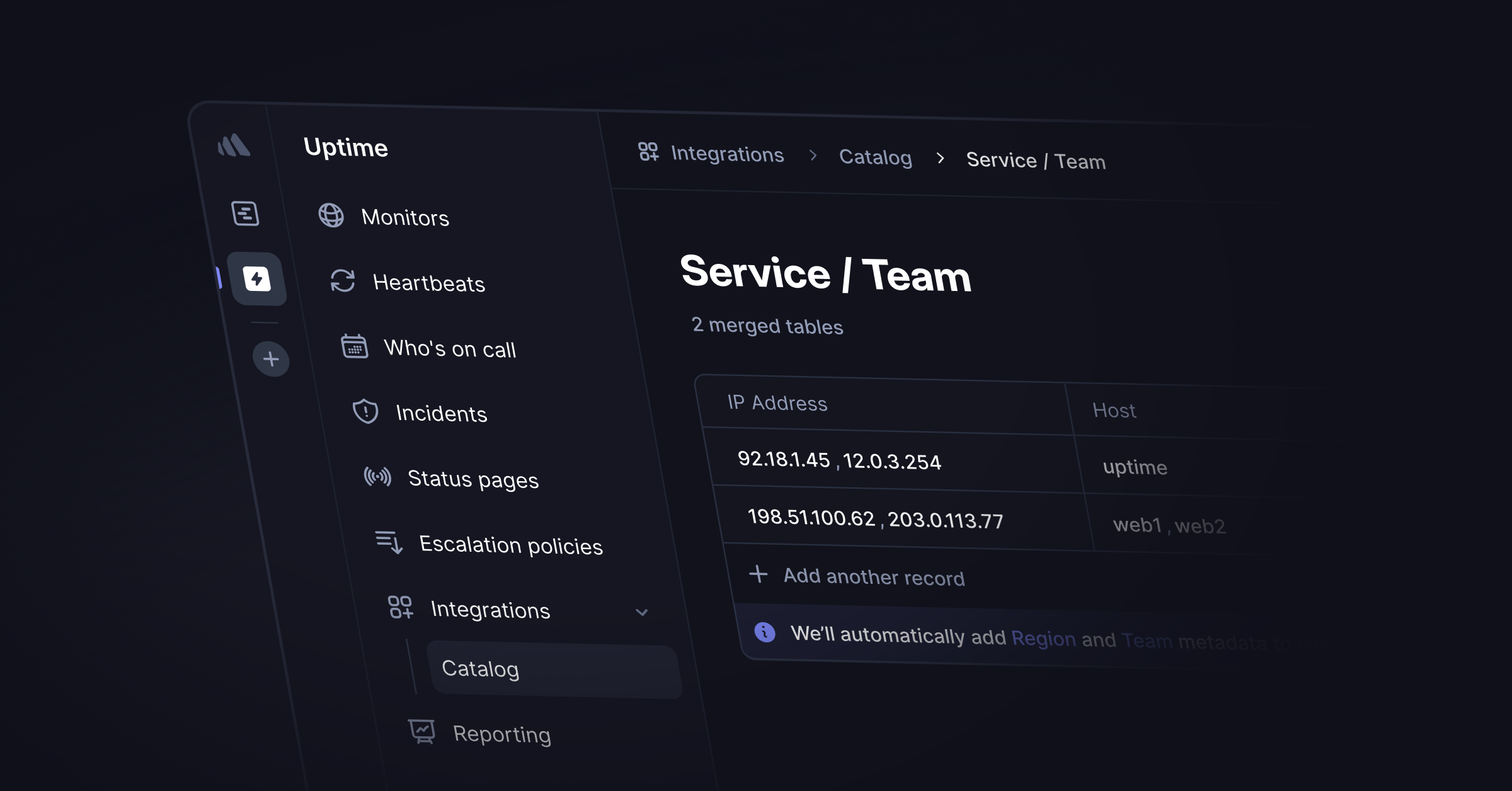Screen dimensions: 1512x791
Task: Click the calendar icon for Who's on call
Action: coord(355,346)
